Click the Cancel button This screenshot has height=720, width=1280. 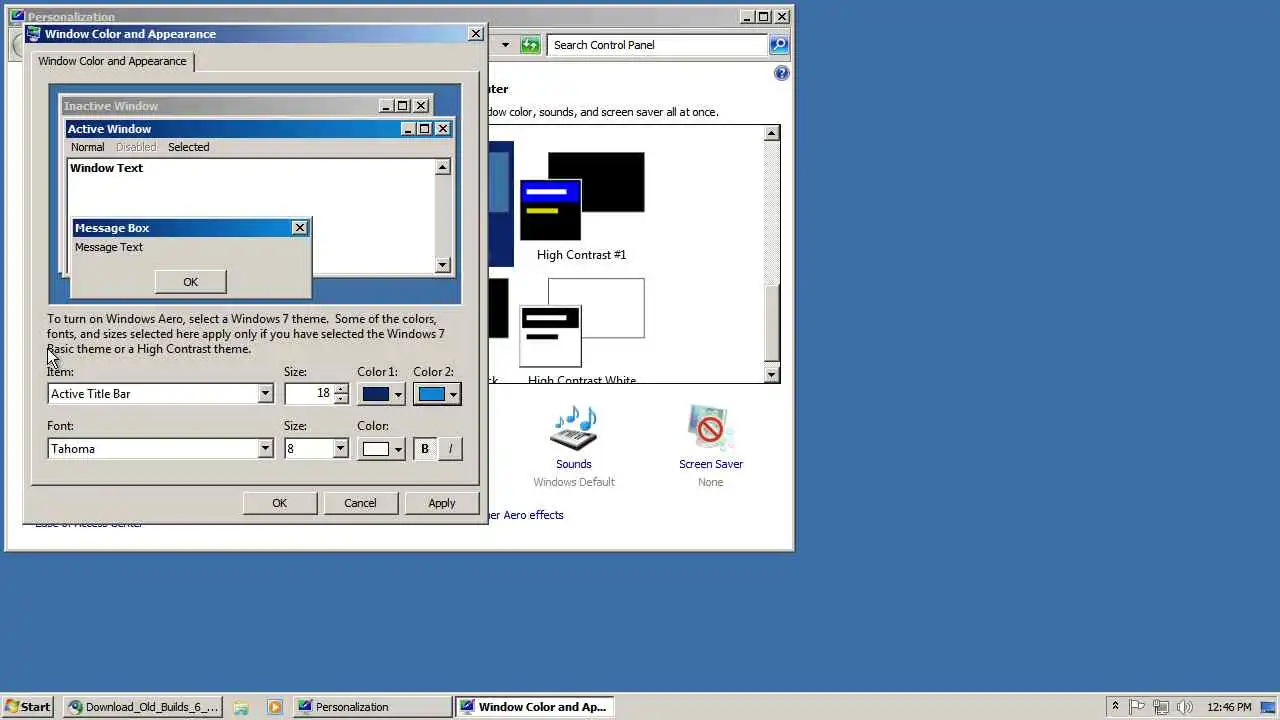[x=361, y=503]
